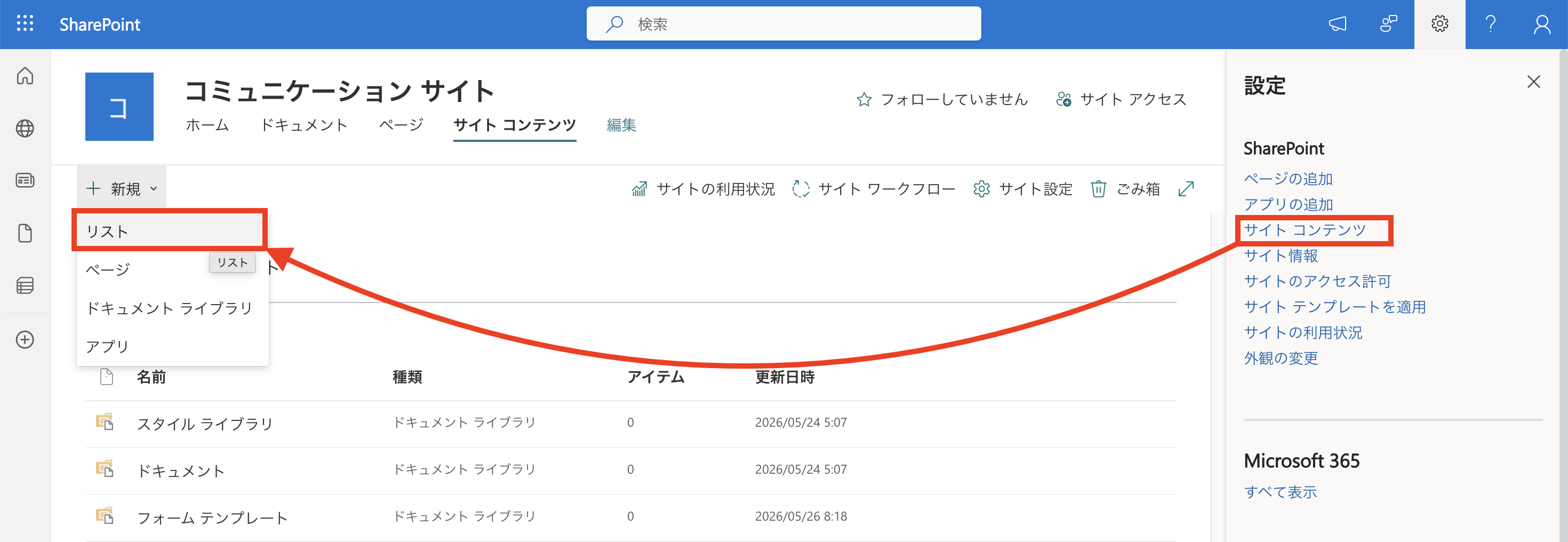Open My sites globe icon
Image resolution: width=1568 pixels, height=542 pixels.
point(25,129)
